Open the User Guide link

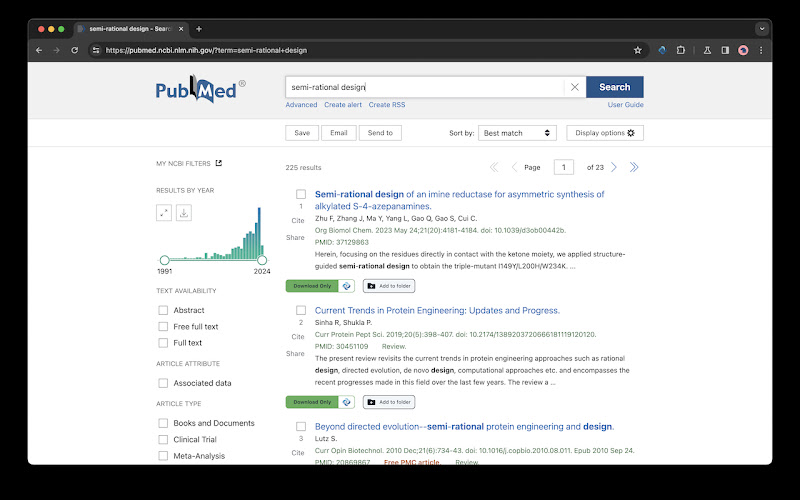pos(625,105)
